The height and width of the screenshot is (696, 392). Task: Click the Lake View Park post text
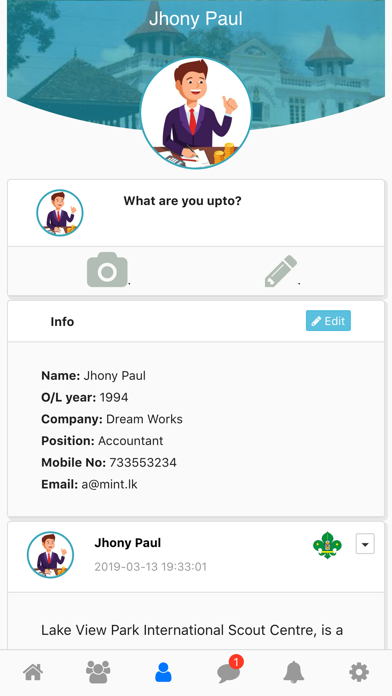[x=192, y=630]
